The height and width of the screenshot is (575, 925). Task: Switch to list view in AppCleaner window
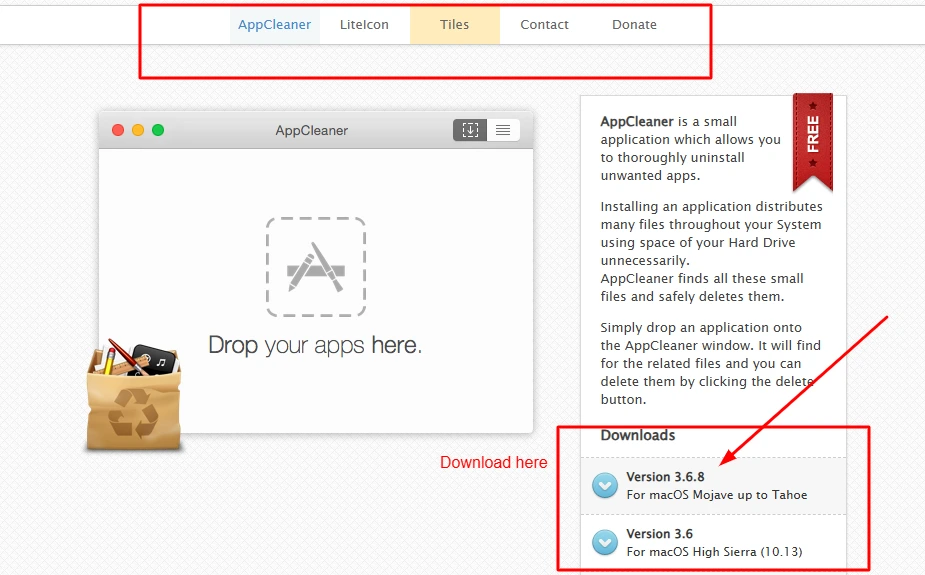[503, 130]
